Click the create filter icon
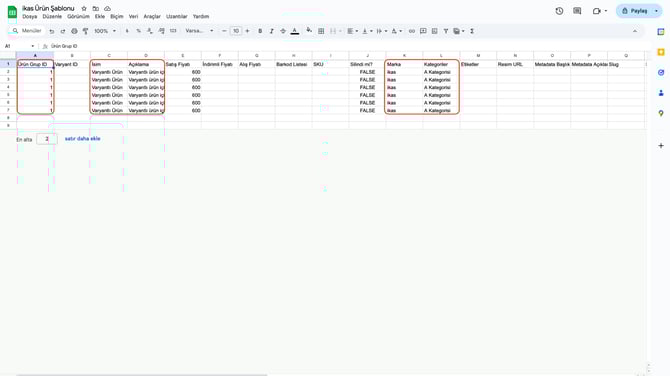The image size is (670, 376). tap(446, 31)
